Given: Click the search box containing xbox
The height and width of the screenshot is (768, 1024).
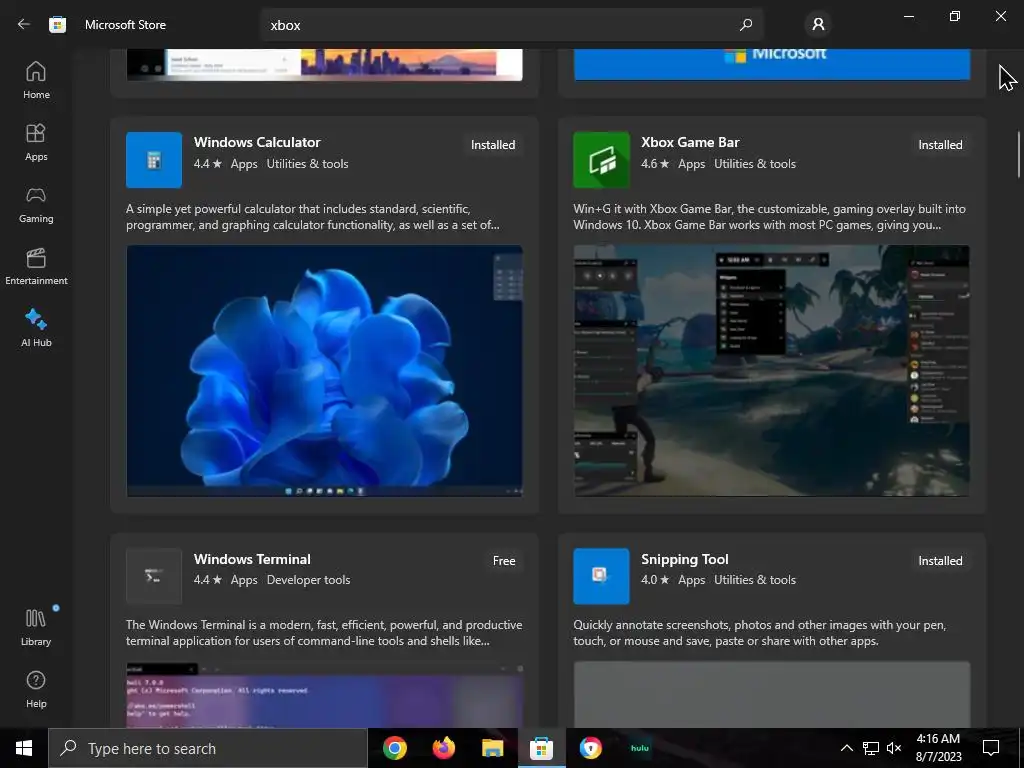Looking at the screenshot, I should 511,25.
